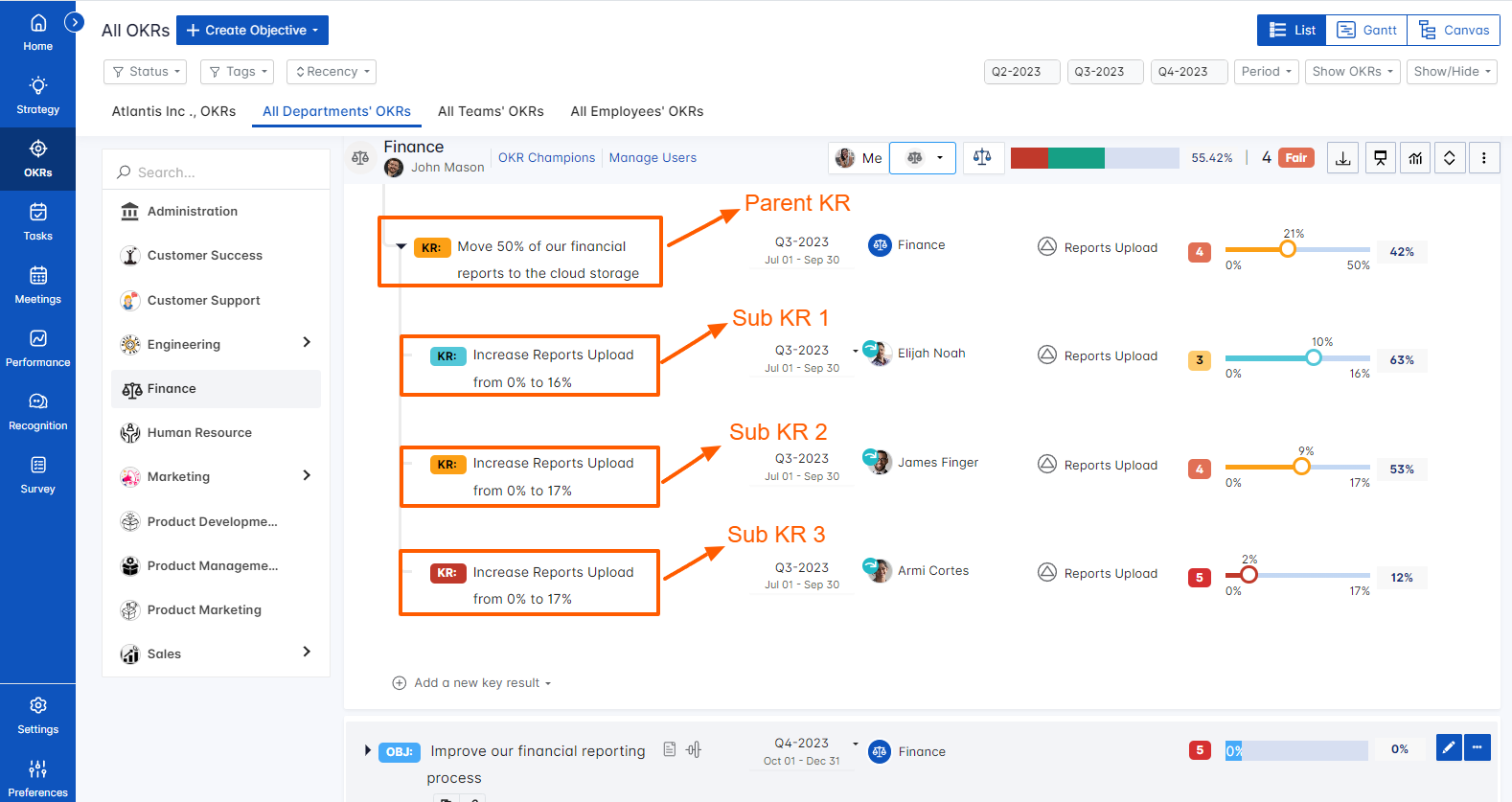Open the presentation mode icon

(x=1380, y=158)
